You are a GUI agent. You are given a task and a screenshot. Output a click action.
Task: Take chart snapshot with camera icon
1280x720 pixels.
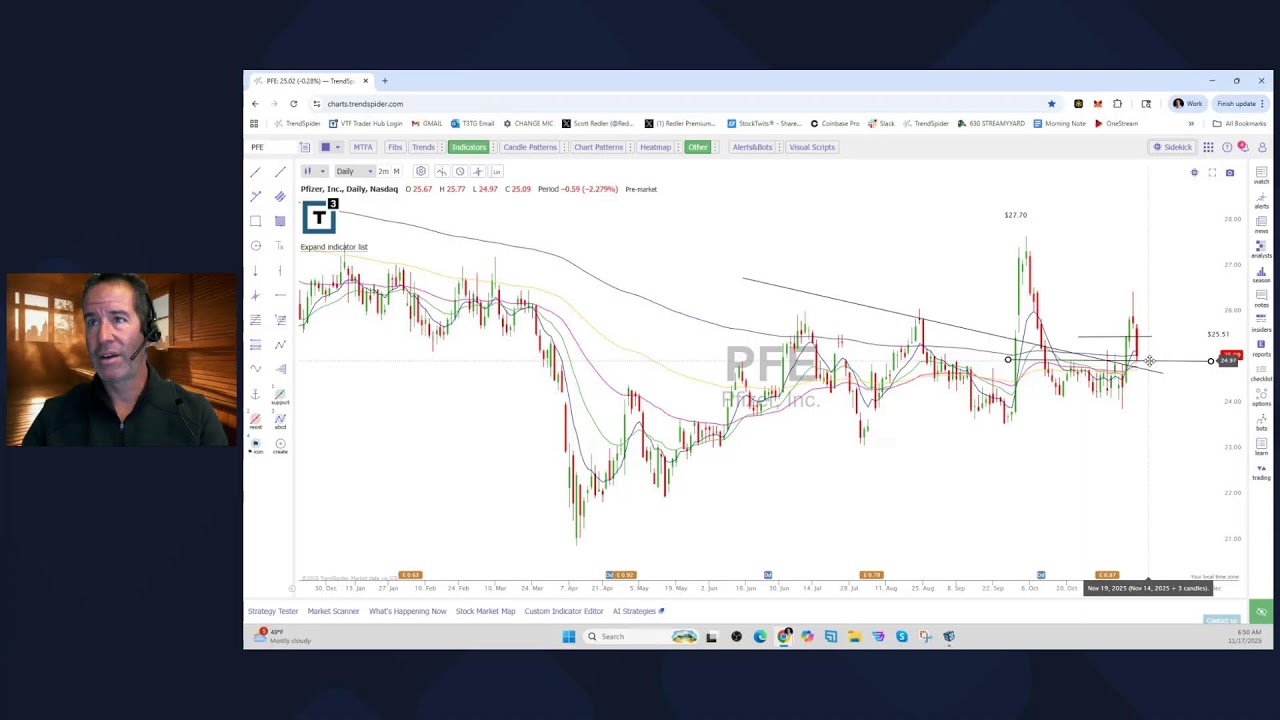pos(1230,173)
